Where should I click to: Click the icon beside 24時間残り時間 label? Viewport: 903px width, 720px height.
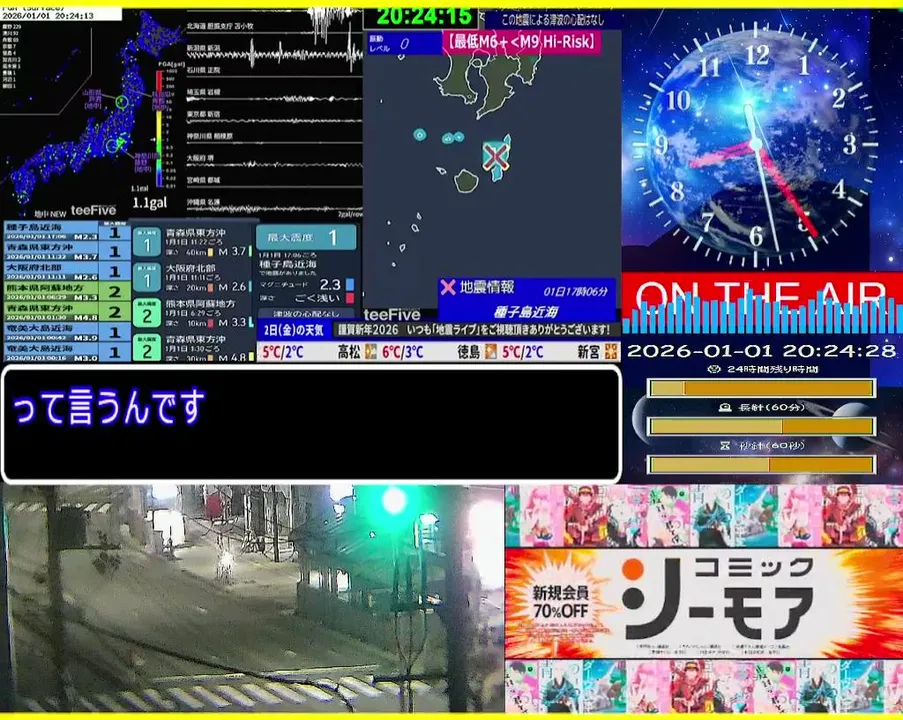click(714, 369)
